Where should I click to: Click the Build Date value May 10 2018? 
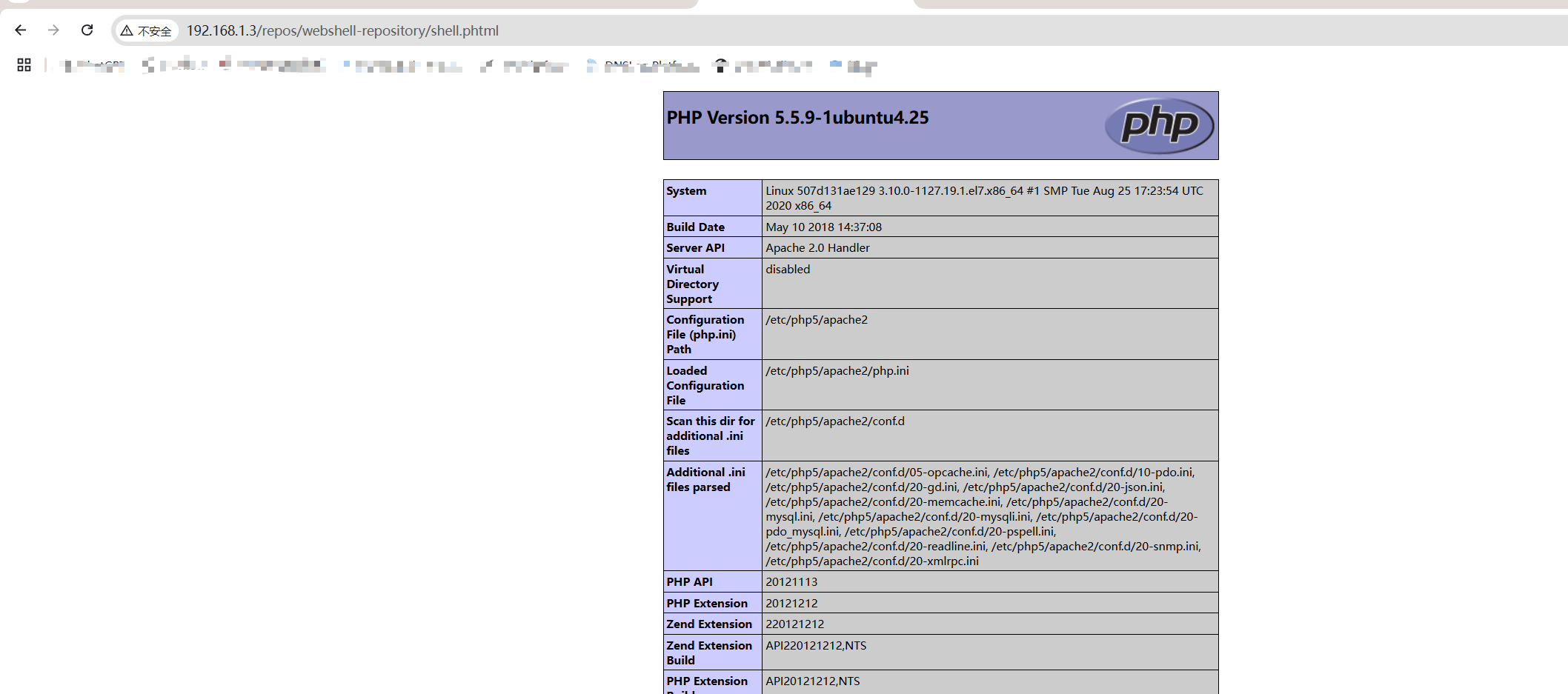coord(823,227)
